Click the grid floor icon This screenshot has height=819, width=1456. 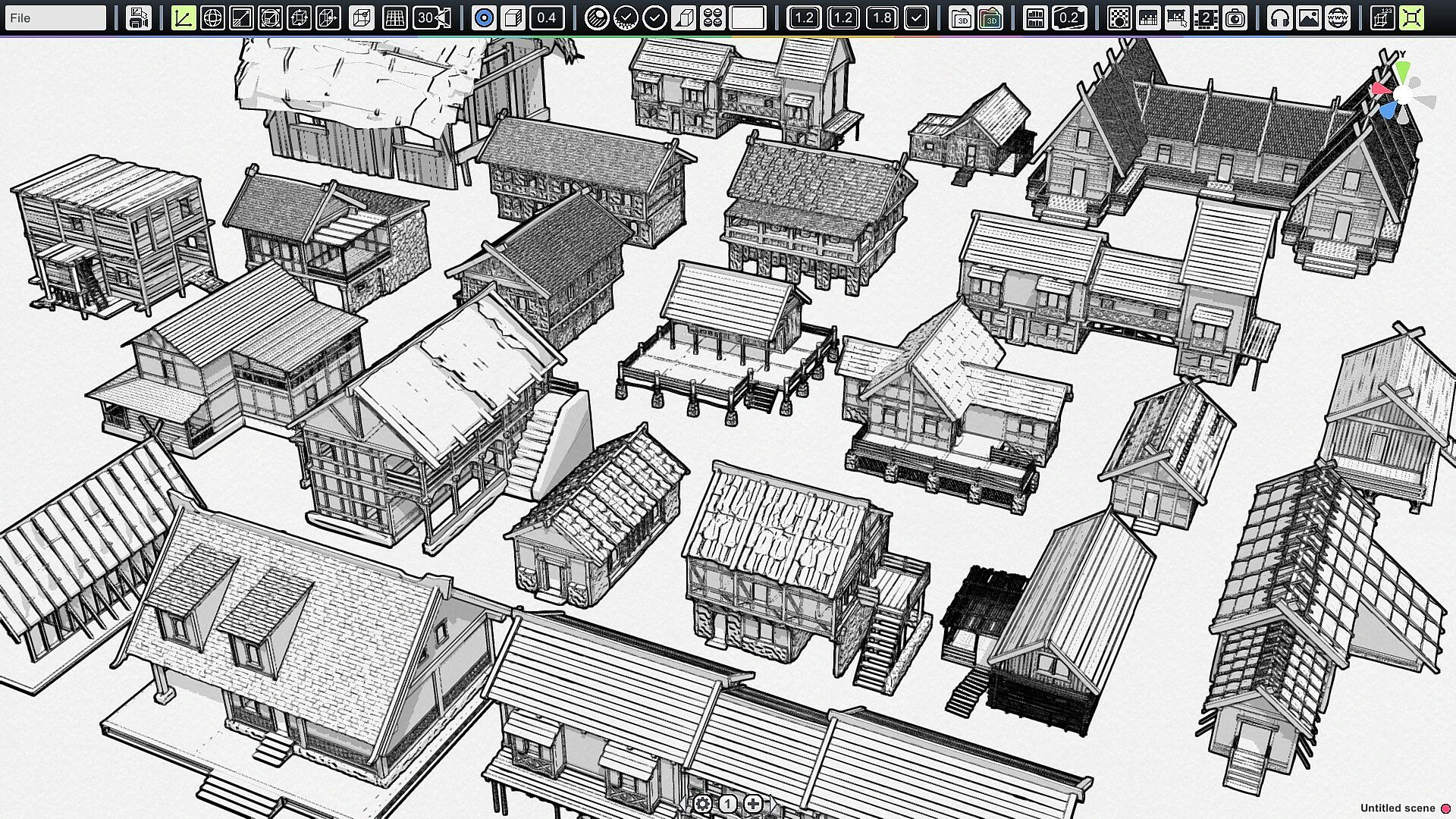click(394, 17)
